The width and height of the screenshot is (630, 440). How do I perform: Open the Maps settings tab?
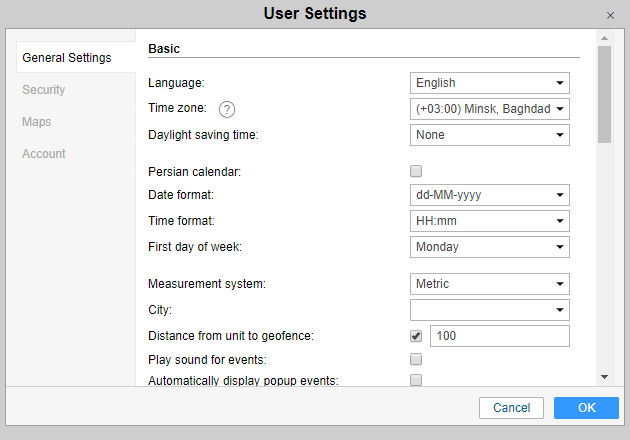[x=37, y=122]
